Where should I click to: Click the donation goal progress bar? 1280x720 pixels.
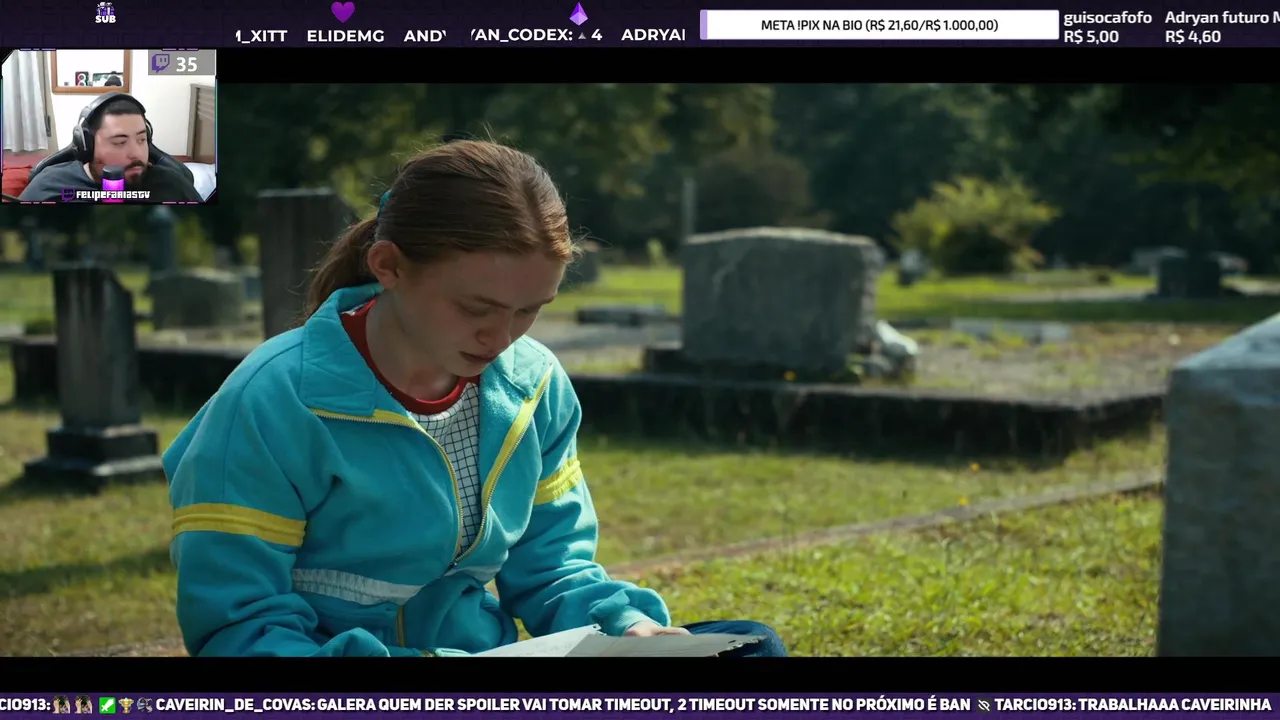(x=879, y=25)
